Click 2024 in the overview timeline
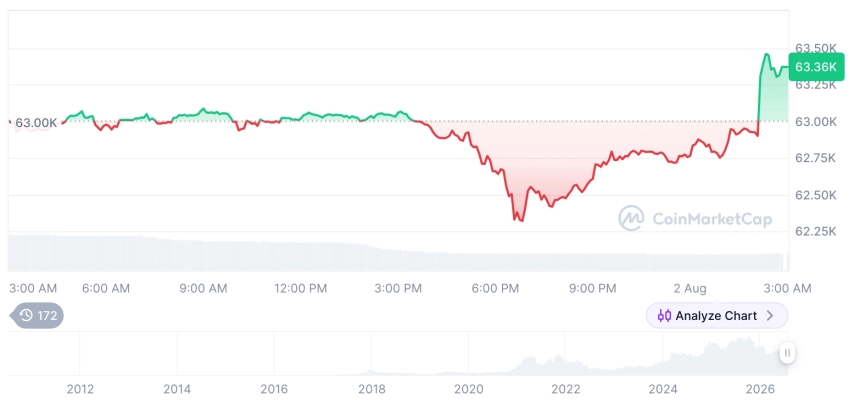The image size is (860, 401). click(663, 389)
